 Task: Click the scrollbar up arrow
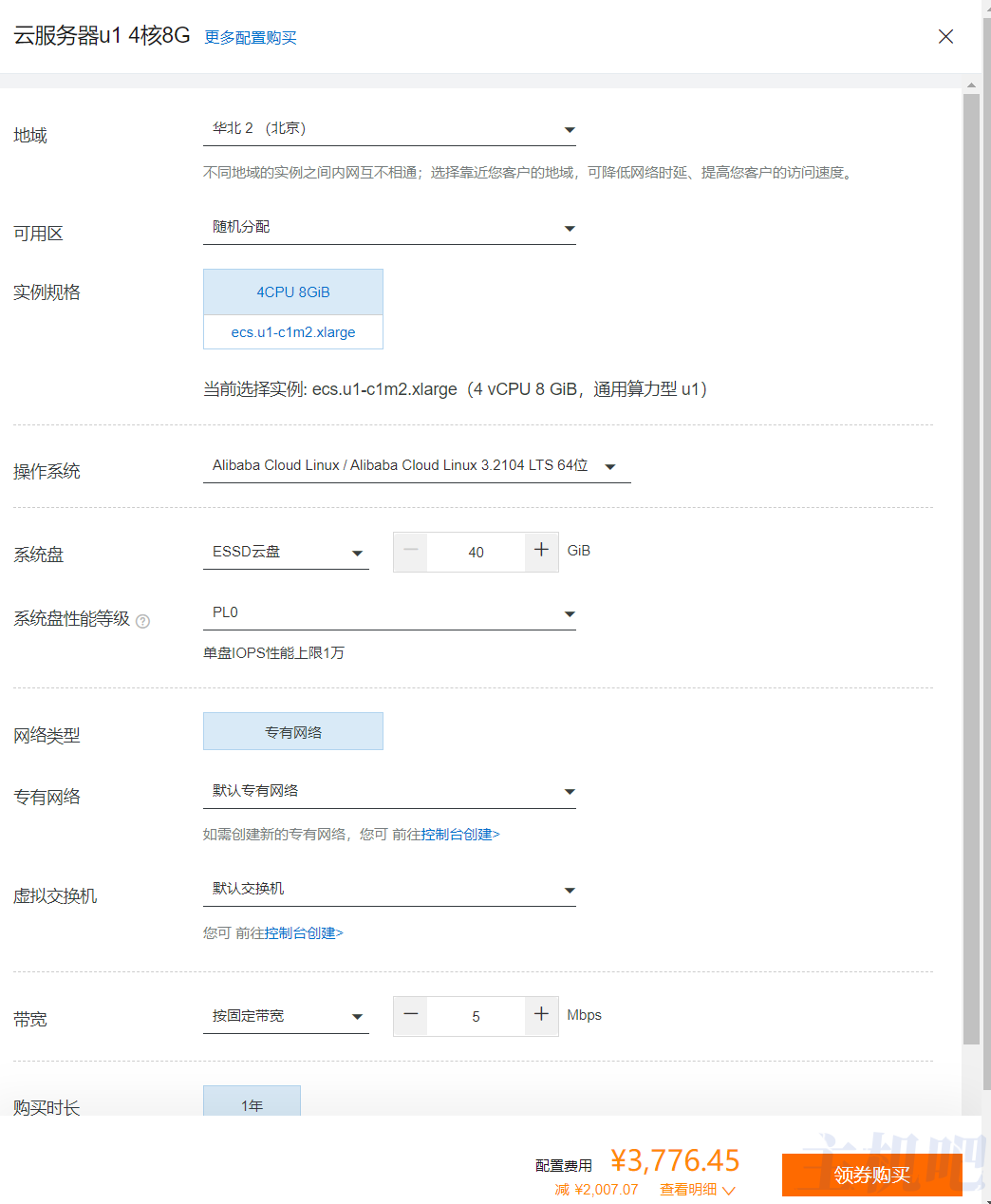pyautogui.click(x=971, y=85)
